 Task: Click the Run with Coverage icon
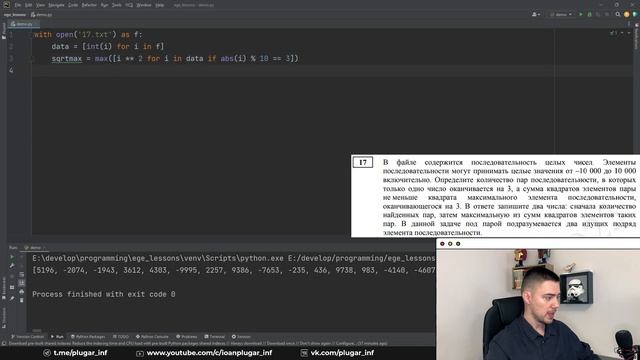(x=598, y=14)
